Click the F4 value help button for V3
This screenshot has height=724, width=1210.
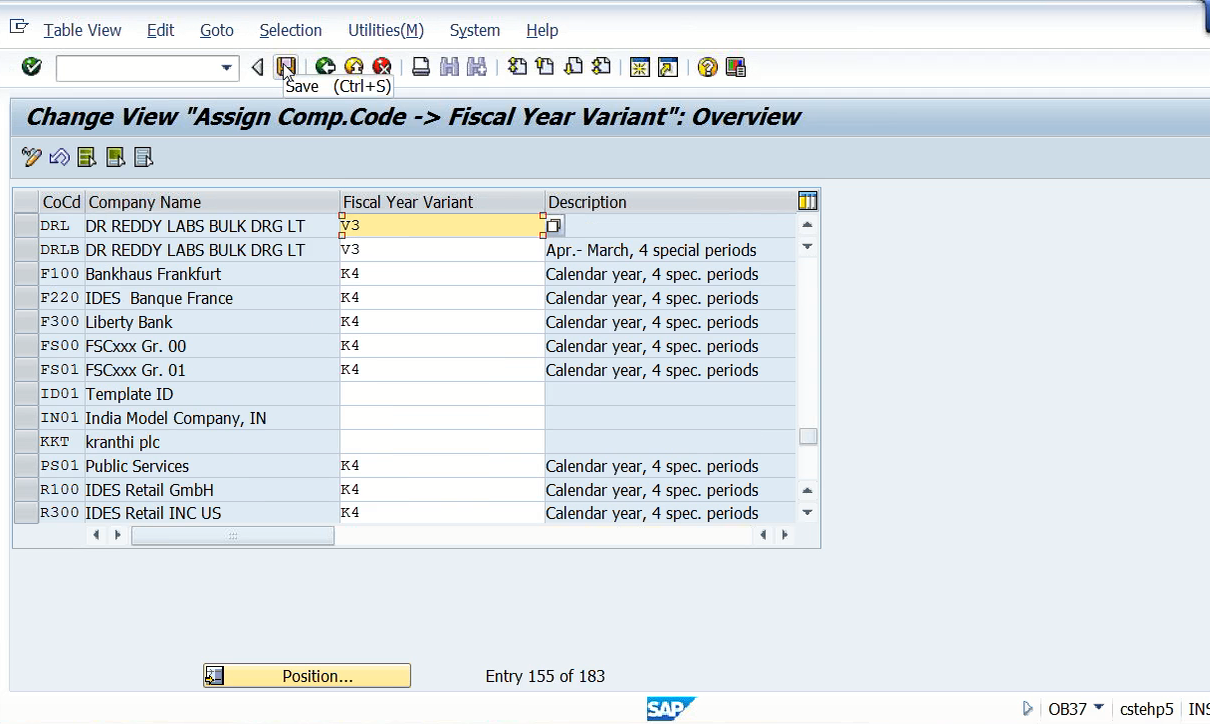pyautogui.click(x=555, y=226)
